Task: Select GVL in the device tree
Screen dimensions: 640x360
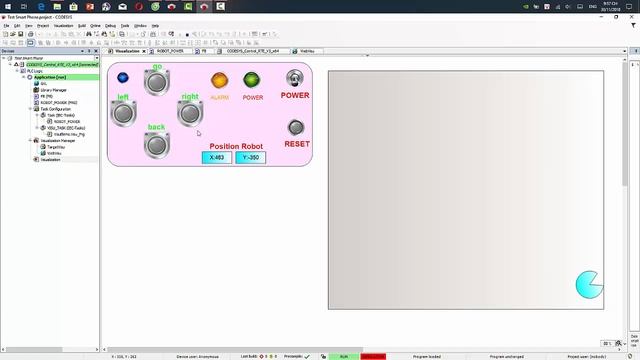Action: click(x=44, y=84)
